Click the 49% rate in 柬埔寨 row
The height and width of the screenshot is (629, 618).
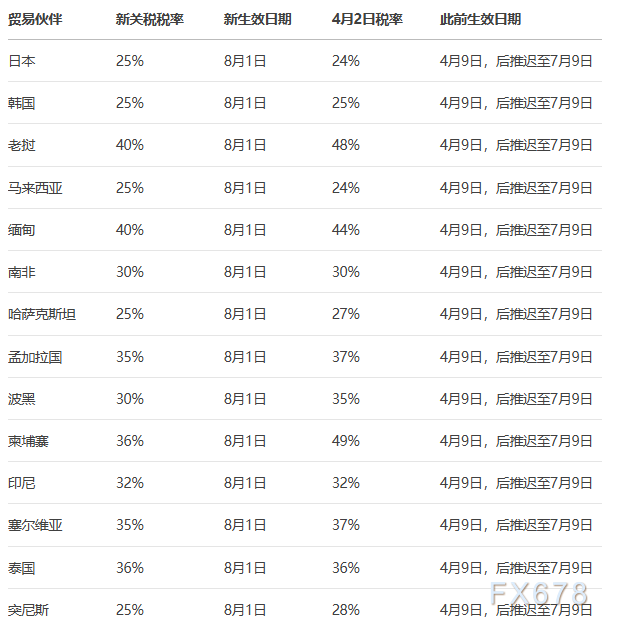pyautogui.click(x=346, y=441)
